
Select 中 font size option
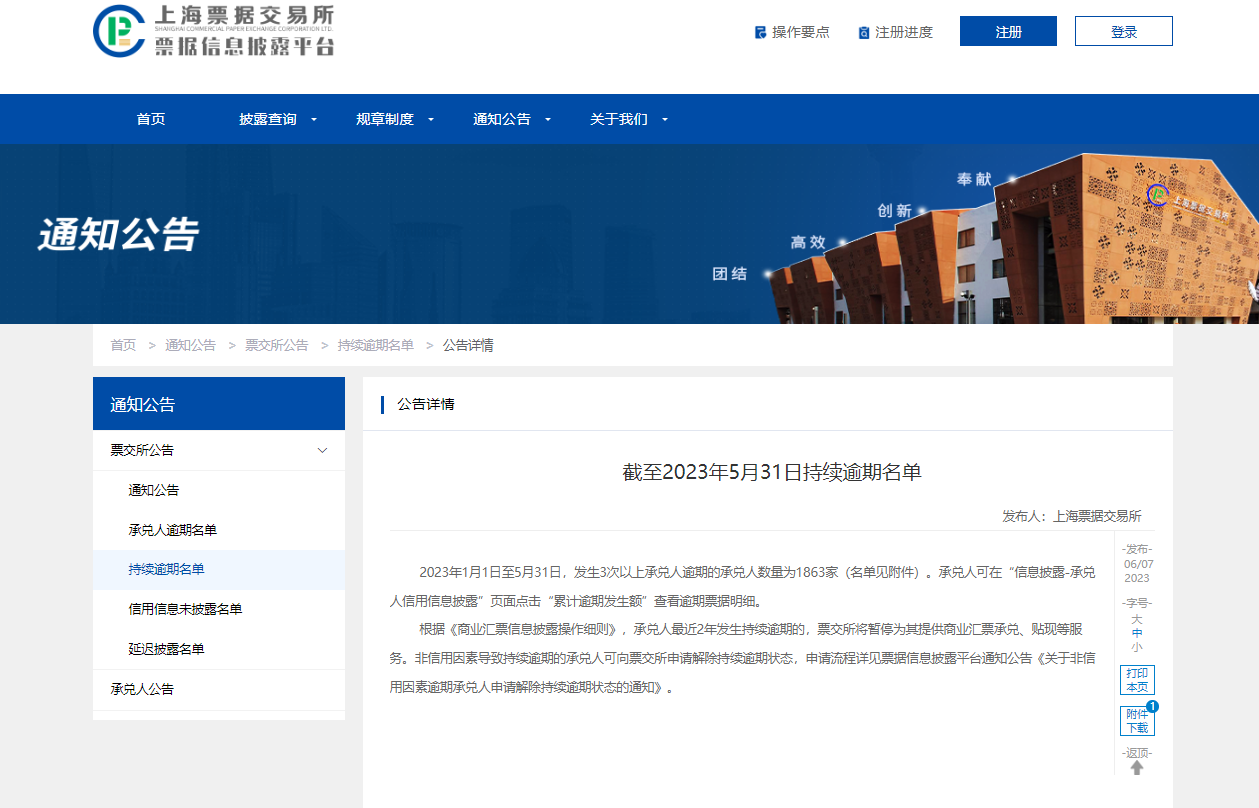(1137, 633)
